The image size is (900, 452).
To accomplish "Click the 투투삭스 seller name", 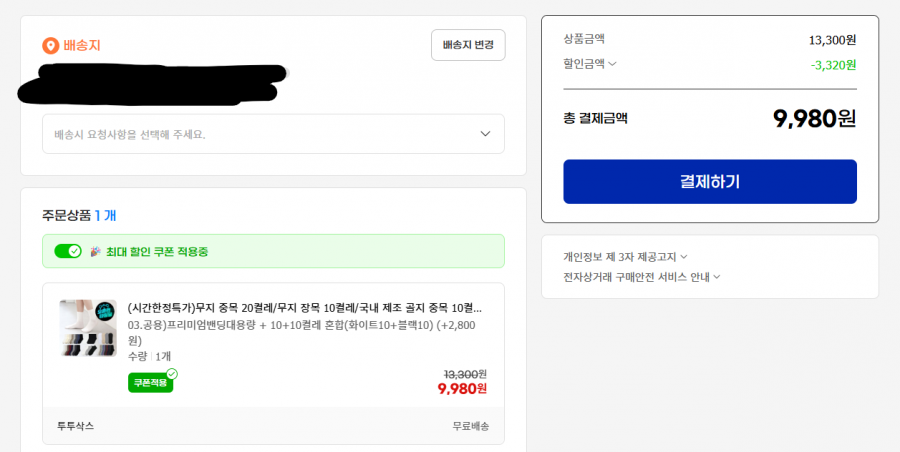I will click(x=76, y=426).
